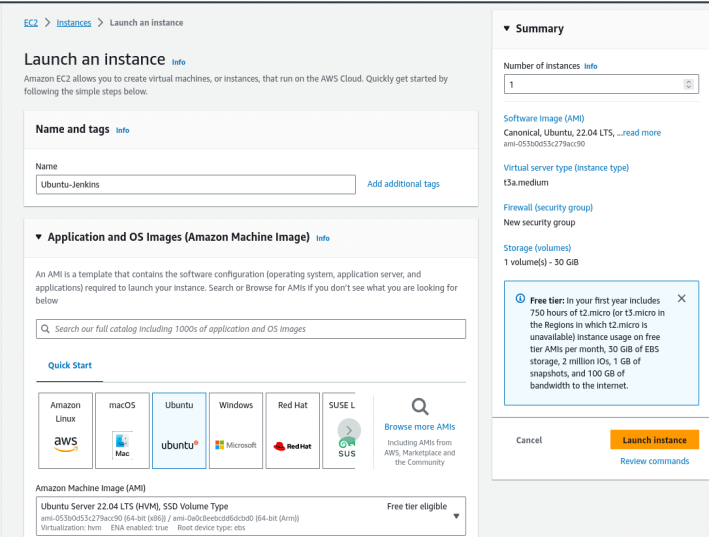The height and width of the screenshot is (537, 709).
Task: Go to EC2 breadcrumb link
Action: (x=31, y=23)
